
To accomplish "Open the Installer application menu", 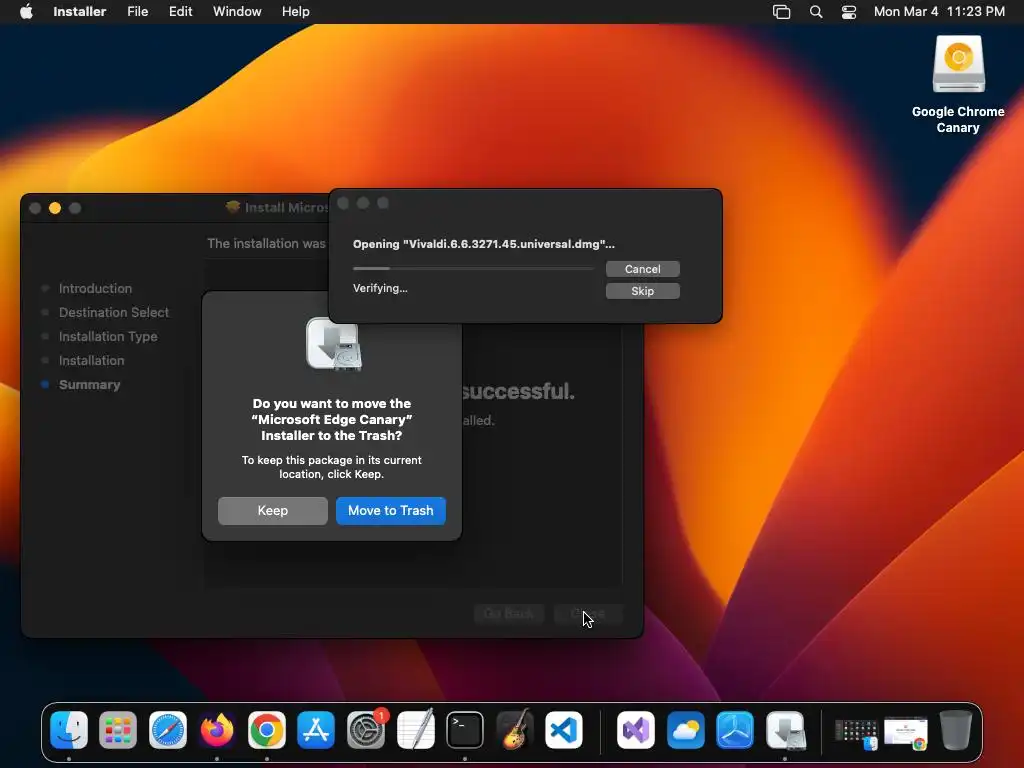I will (80, 12).
